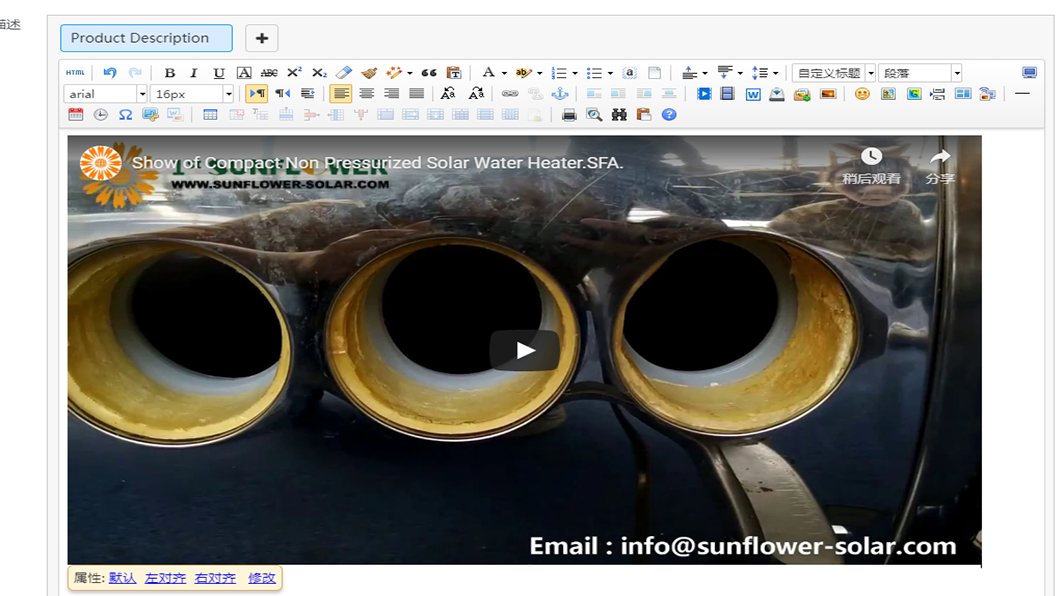Toggle bold formatting in the editor toolbar
This screenshot has height=596, width=1064.
pyautogui.click(x=170, y=73)
